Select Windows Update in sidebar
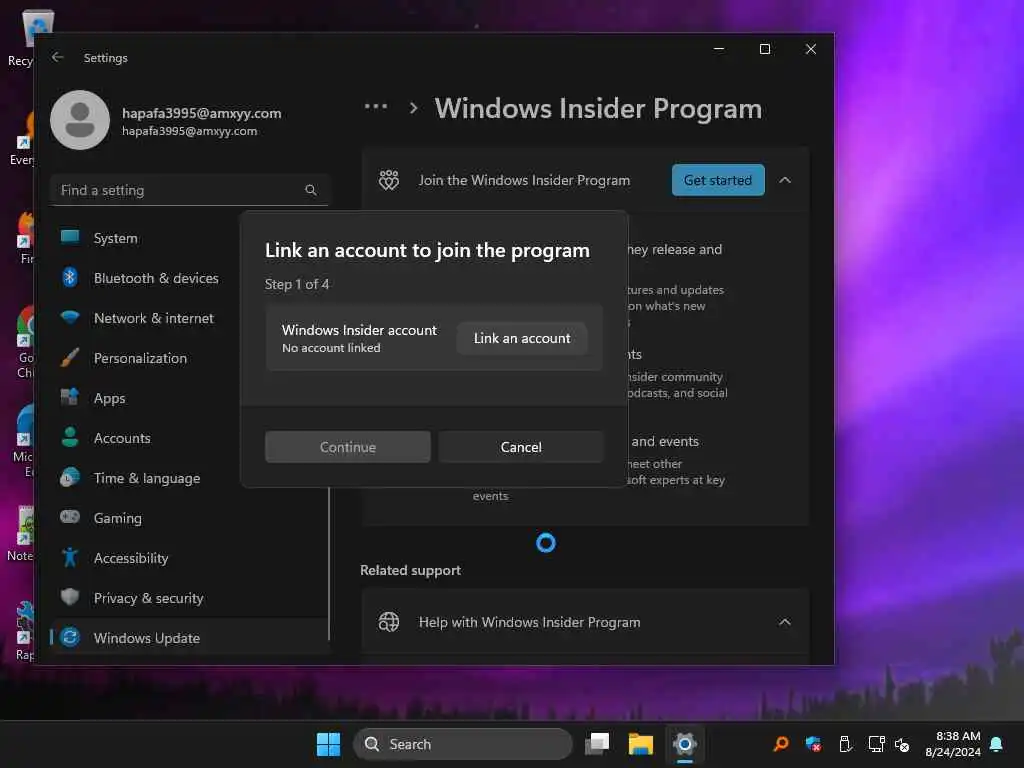The height and width of the screenshot is (768, 1024). pos(189,638)
